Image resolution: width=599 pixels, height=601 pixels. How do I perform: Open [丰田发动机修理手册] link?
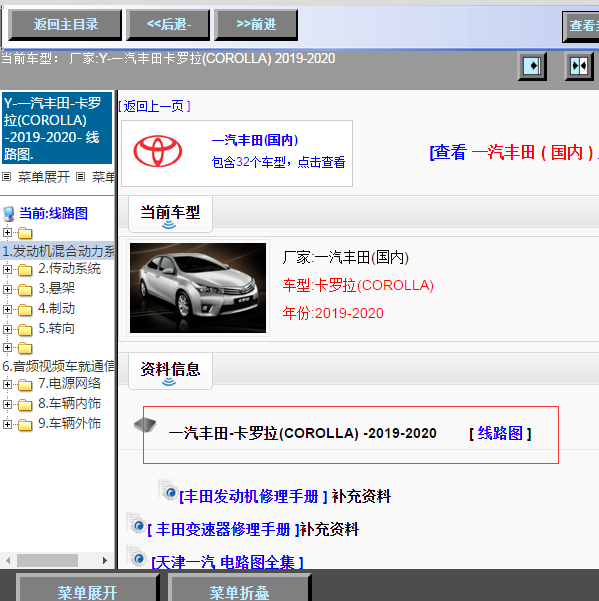pos(253,496)
